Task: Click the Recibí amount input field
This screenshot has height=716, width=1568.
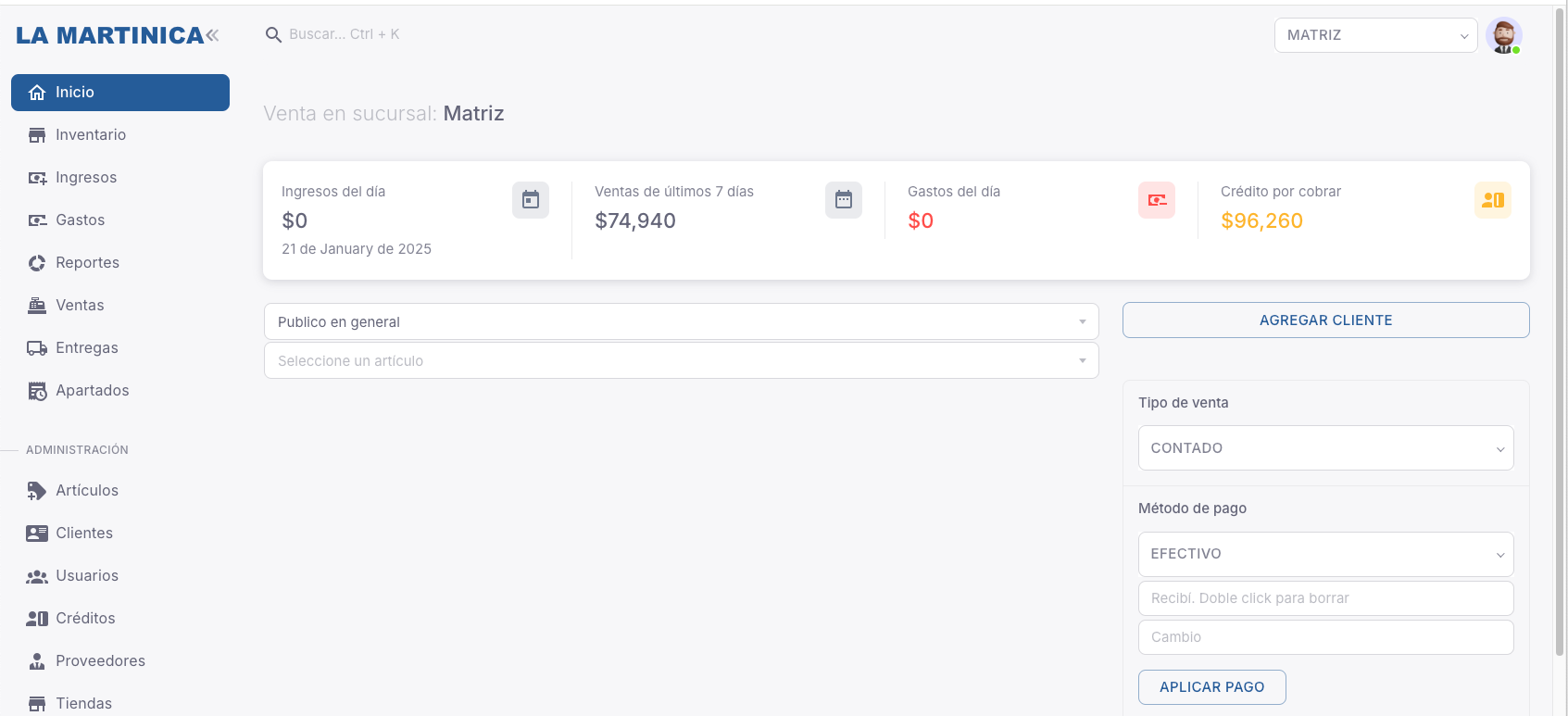Action: pyautogui.click(x=1325, y=598)
